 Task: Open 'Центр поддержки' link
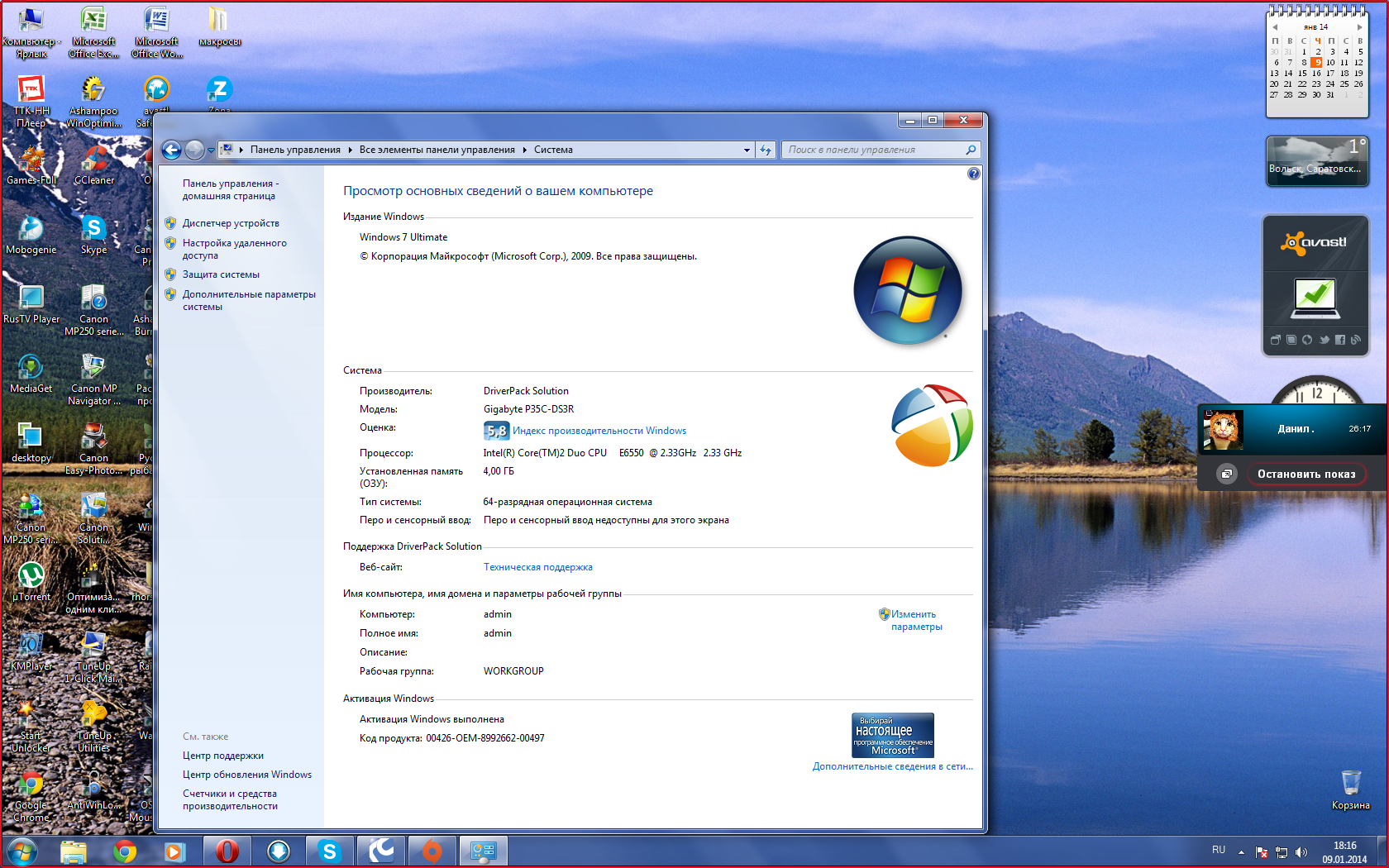pyautogui.click(x=223, y=756)
